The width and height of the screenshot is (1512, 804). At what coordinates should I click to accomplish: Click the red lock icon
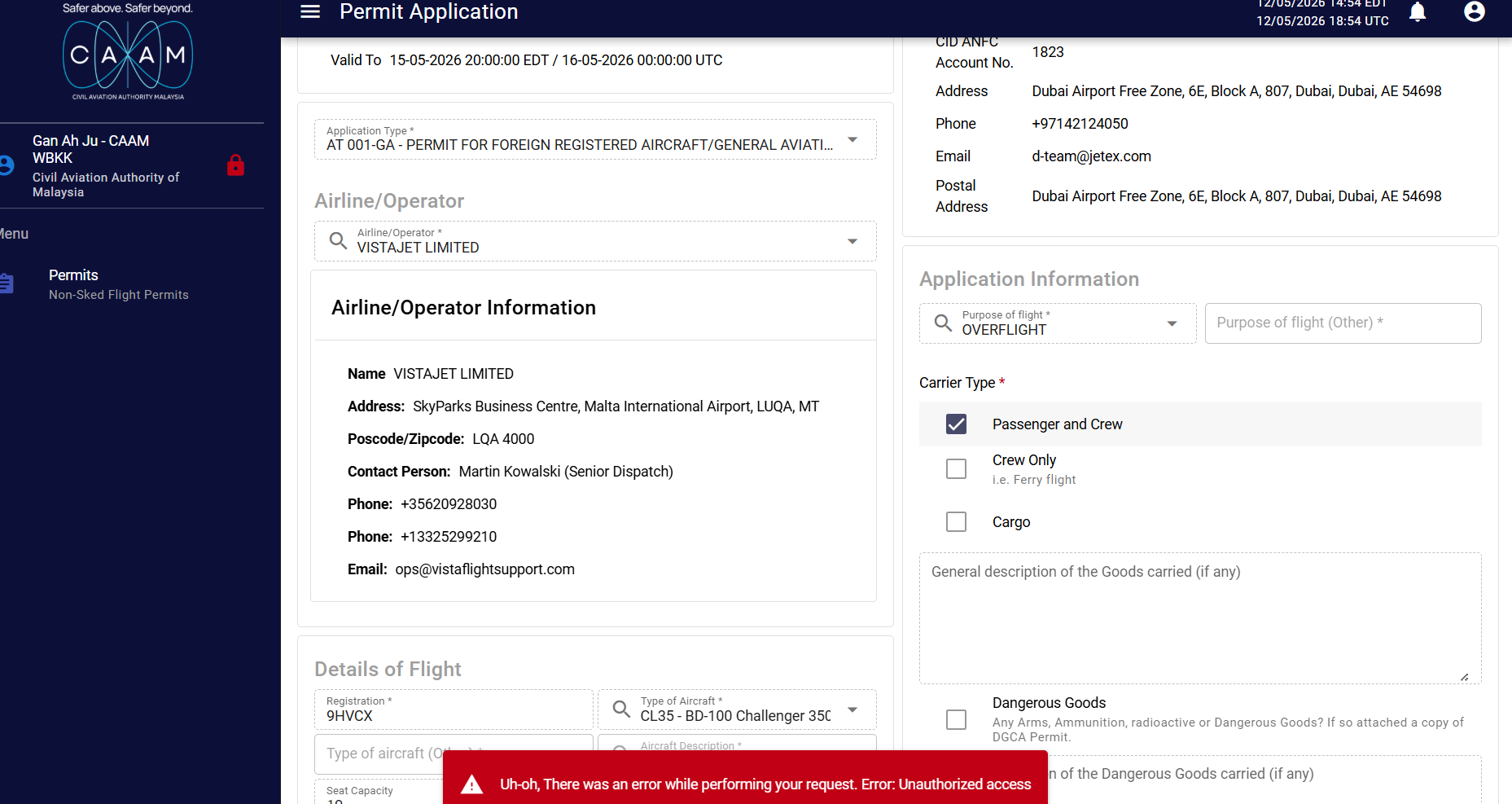pyautogui.click(x=235, y=165)
